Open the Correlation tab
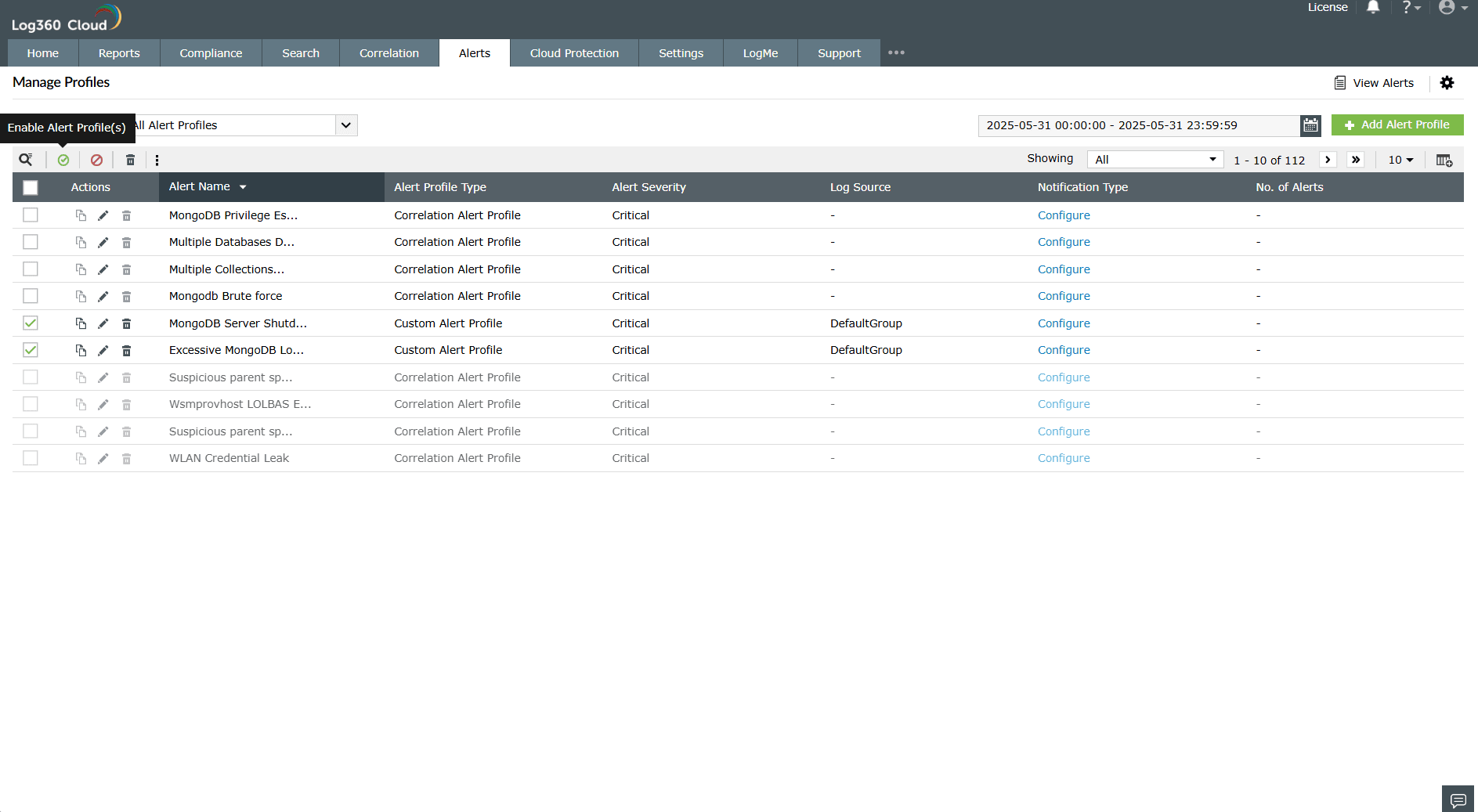The height and width of the screenshot is (812, 1478). click(388, 52)
